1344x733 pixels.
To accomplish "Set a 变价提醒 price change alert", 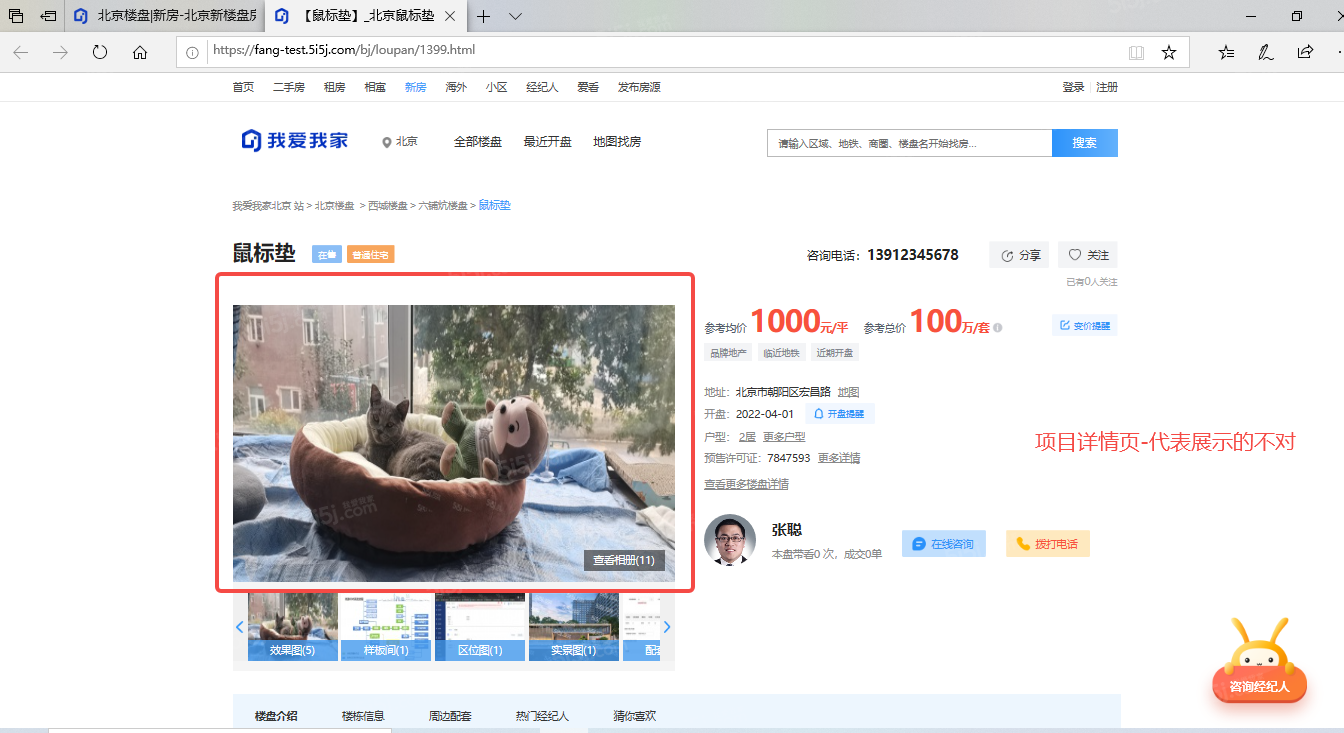I will 1084,324.
